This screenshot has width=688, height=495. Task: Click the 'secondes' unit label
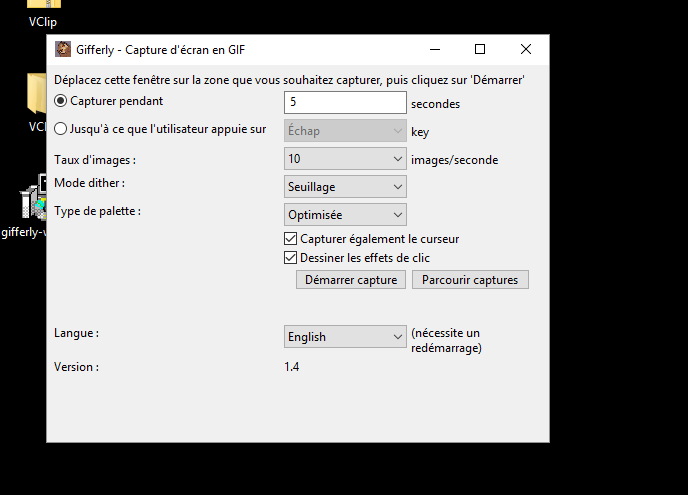[435, 104]
